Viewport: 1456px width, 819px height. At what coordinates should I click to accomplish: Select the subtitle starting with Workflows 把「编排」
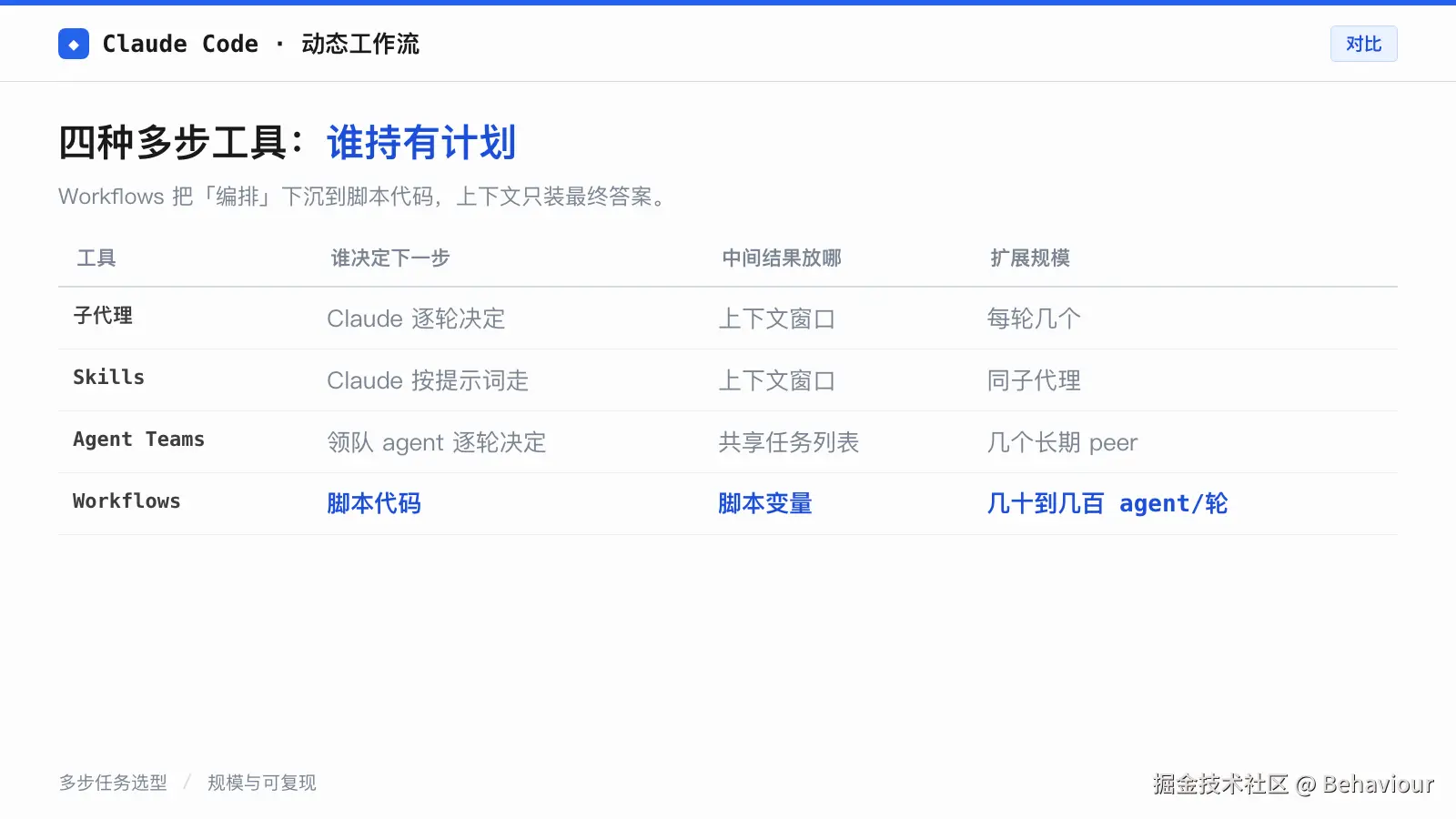pos(364,197)
